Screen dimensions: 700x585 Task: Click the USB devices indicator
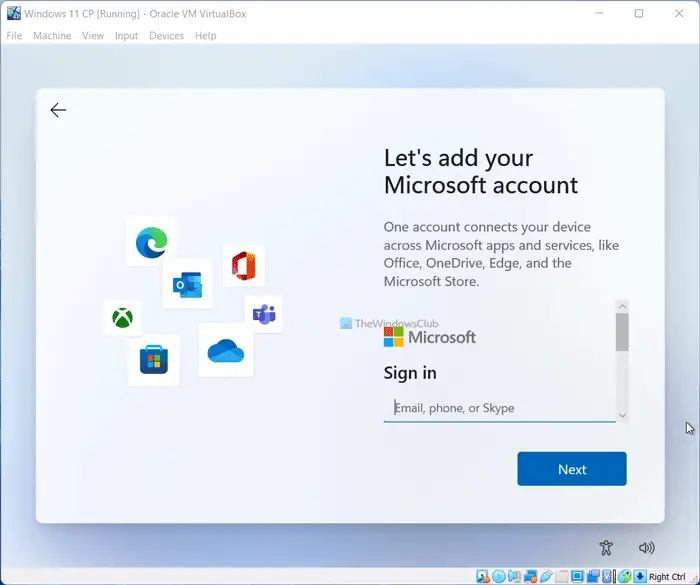[546, 577]
